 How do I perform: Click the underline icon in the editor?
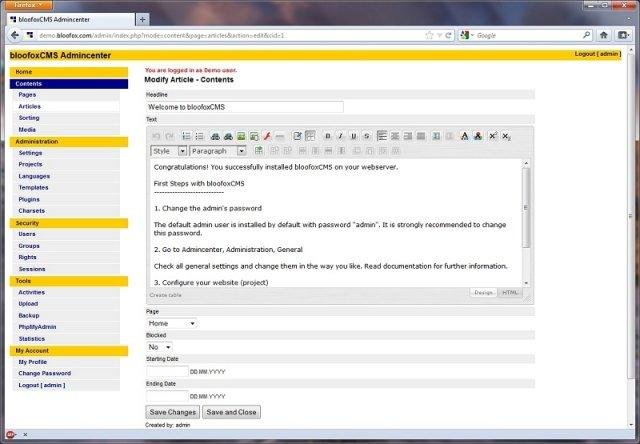coord(353,136)
